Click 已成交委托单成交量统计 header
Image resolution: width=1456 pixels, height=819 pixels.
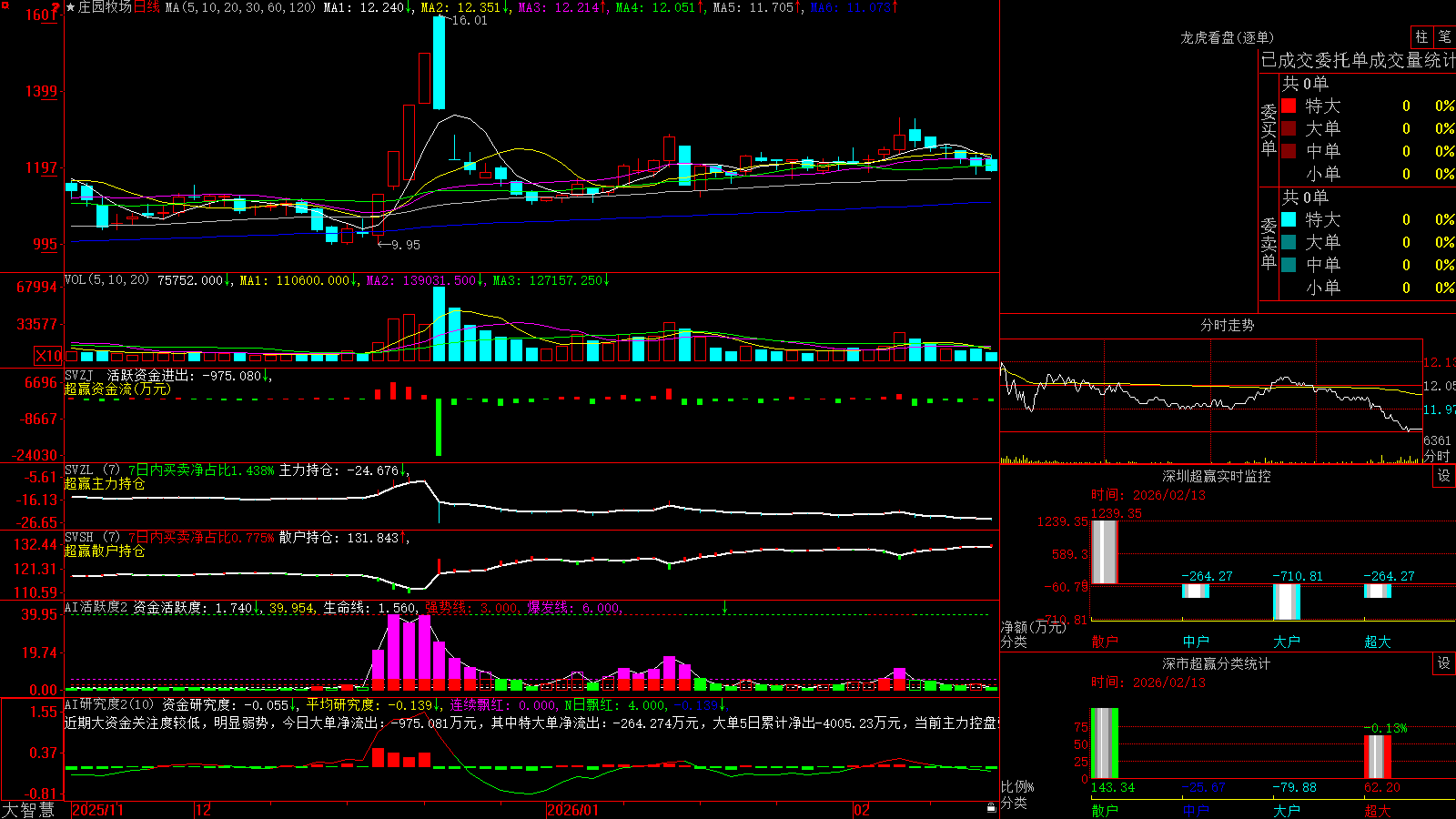(1358, 60)
